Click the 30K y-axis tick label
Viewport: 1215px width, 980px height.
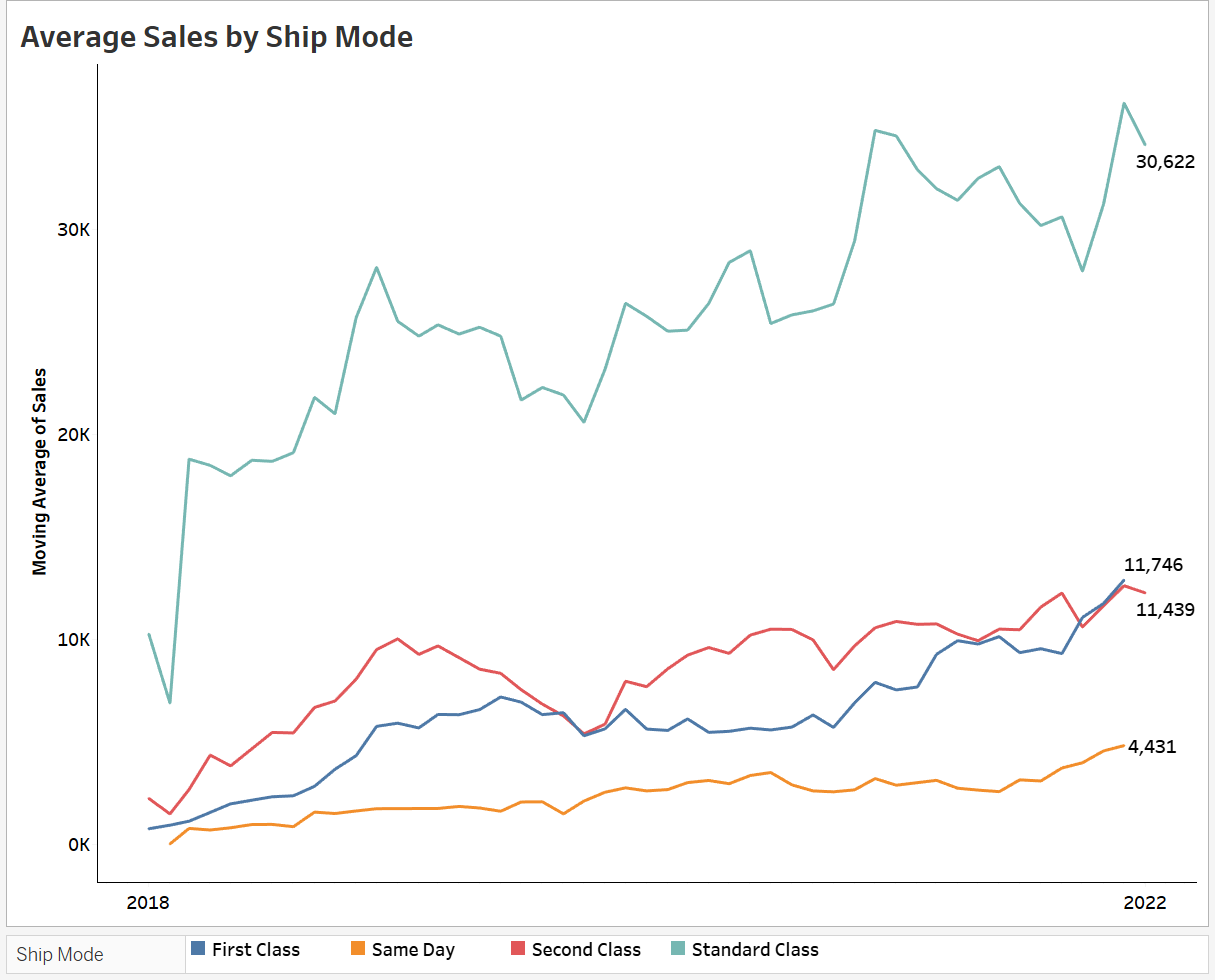(74, 230)
